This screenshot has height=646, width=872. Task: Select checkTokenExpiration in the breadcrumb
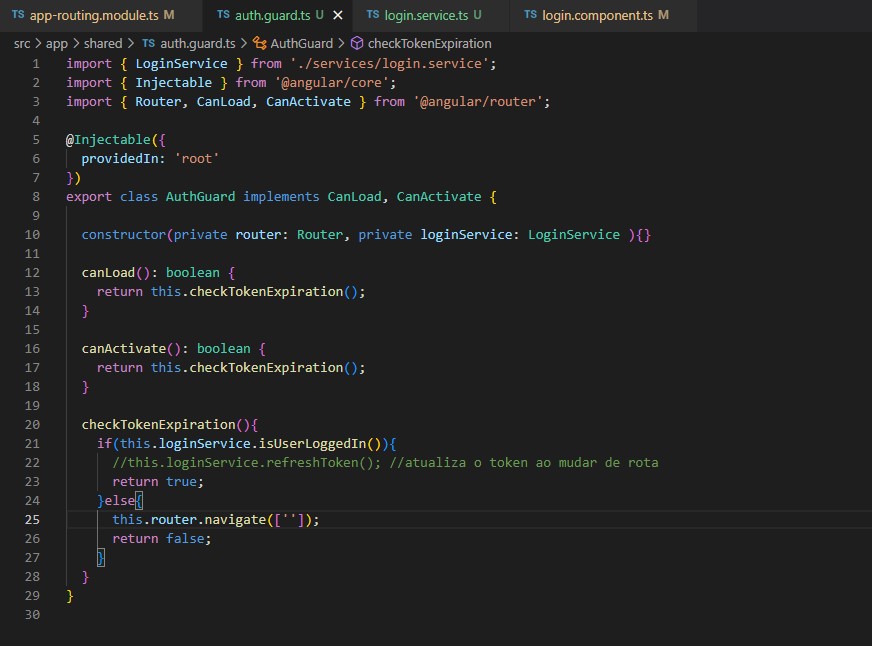429,43
